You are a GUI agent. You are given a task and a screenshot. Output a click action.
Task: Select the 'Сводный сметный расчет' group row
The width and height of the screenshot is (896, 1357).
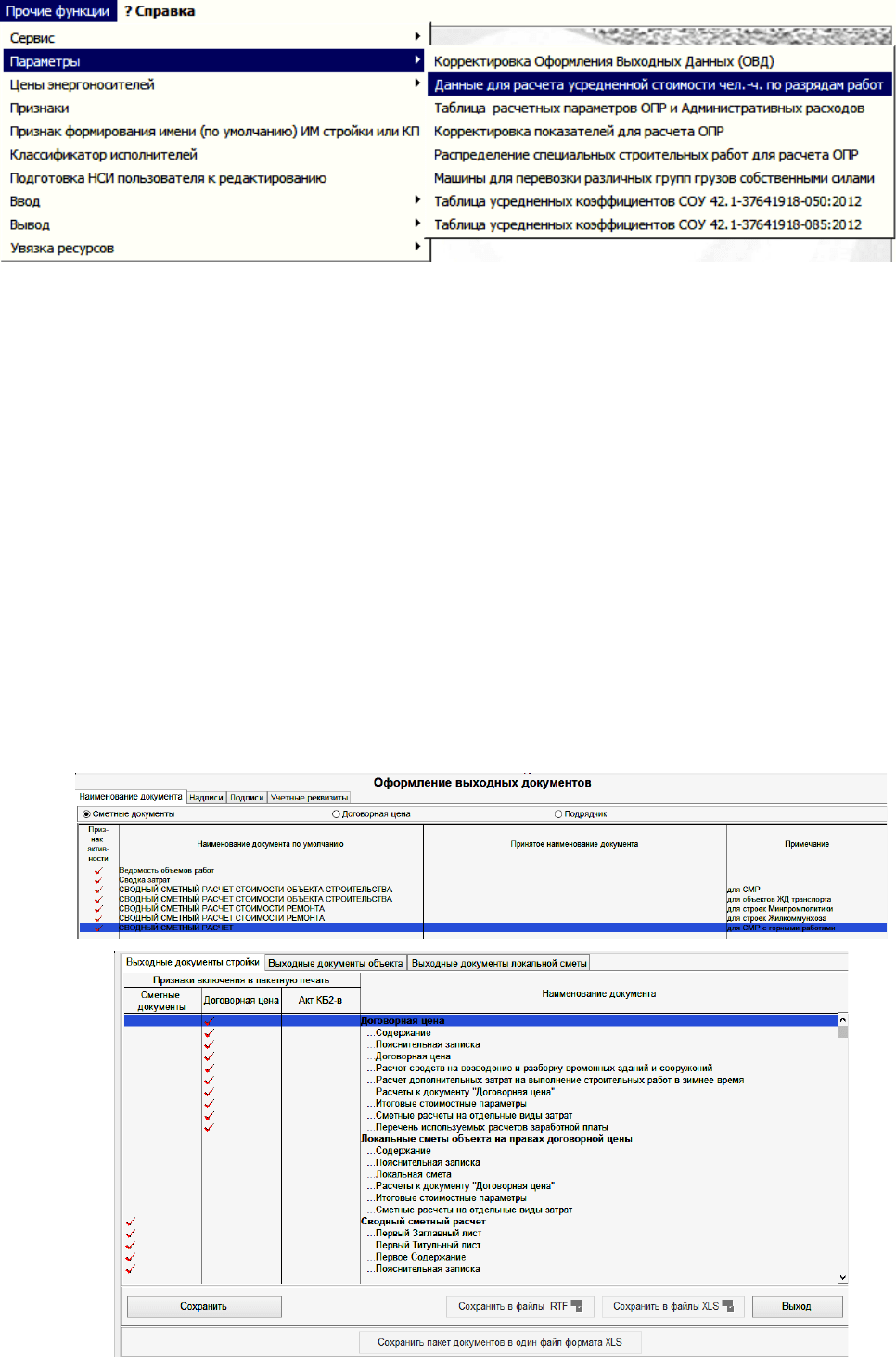[423, 1222]
